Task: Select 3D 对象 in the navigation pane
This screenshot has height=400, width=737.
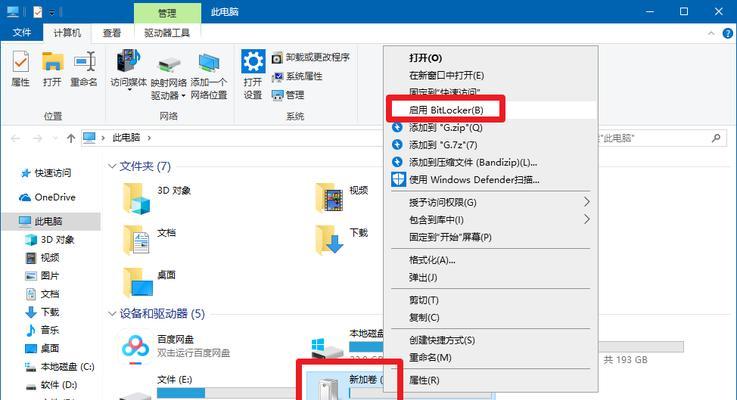Action: coord(50,240)
